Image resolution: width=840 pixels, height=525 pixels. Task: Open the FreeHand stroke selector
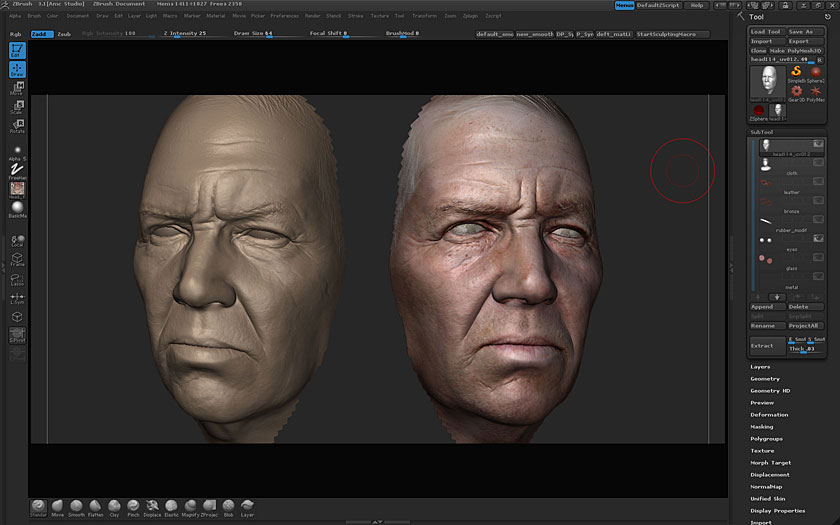tap(17, 171)
